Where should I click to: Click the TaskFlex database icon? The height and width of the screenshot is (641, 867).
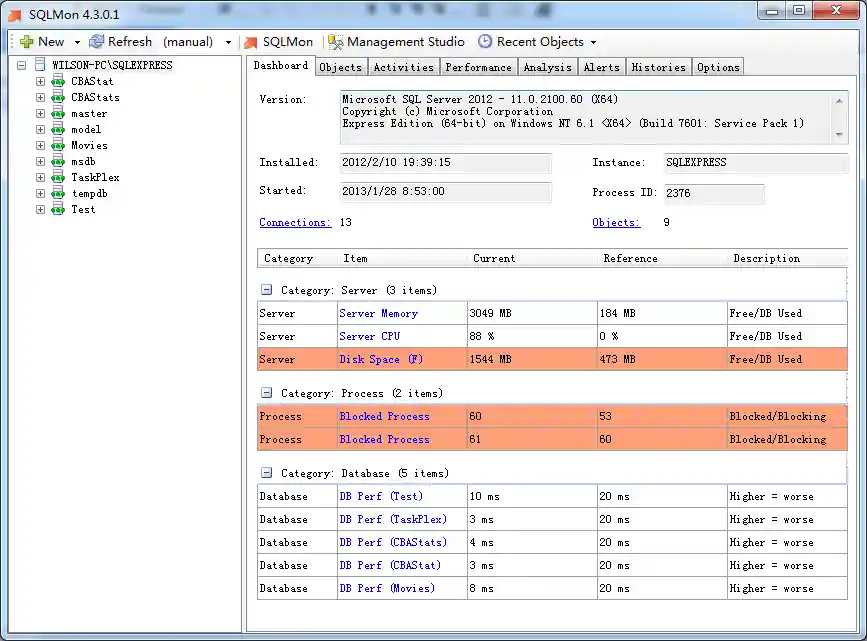[57, 177]
